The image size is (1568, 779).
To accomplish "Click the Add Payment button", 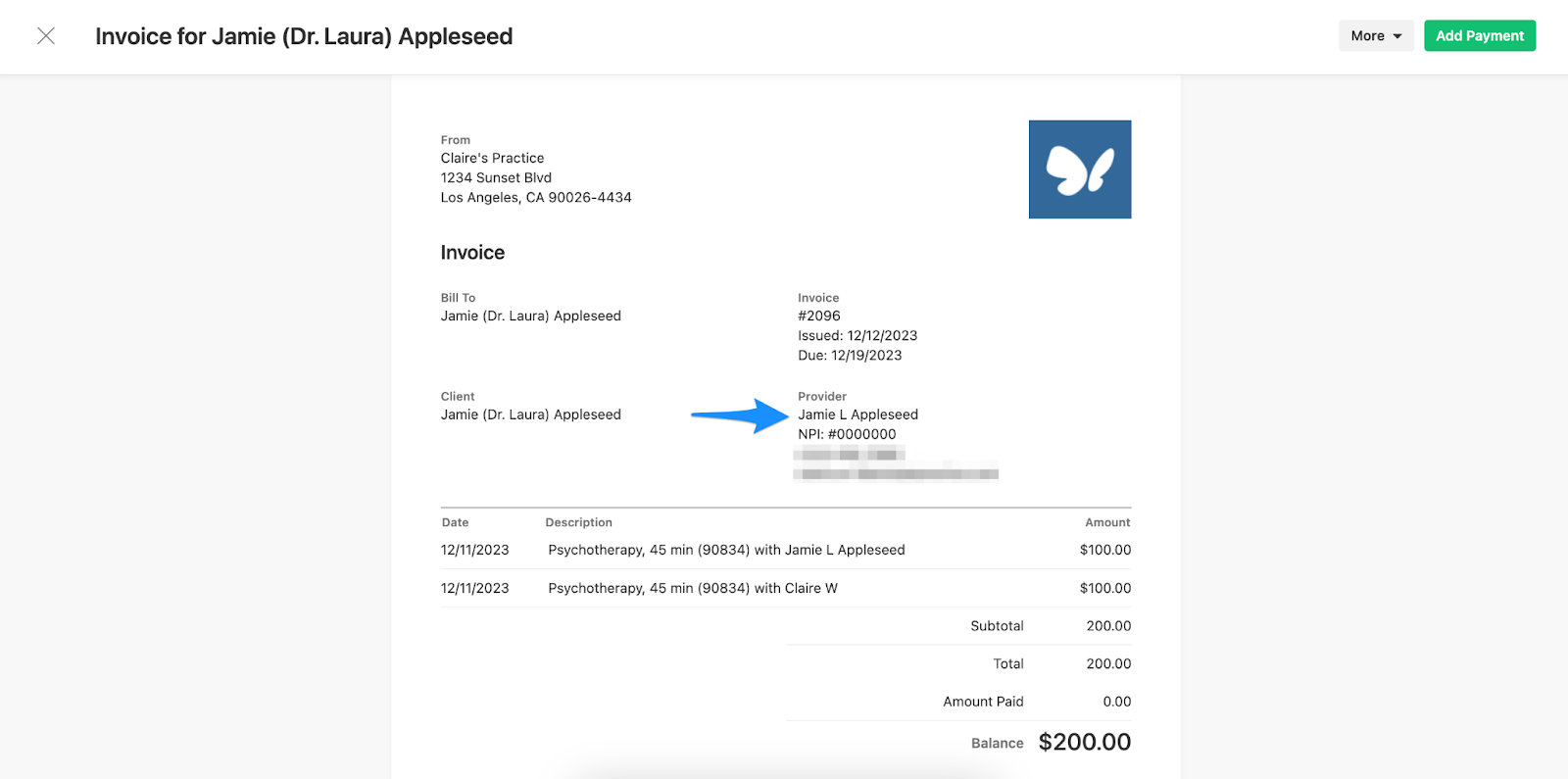I will point(1479,36).
